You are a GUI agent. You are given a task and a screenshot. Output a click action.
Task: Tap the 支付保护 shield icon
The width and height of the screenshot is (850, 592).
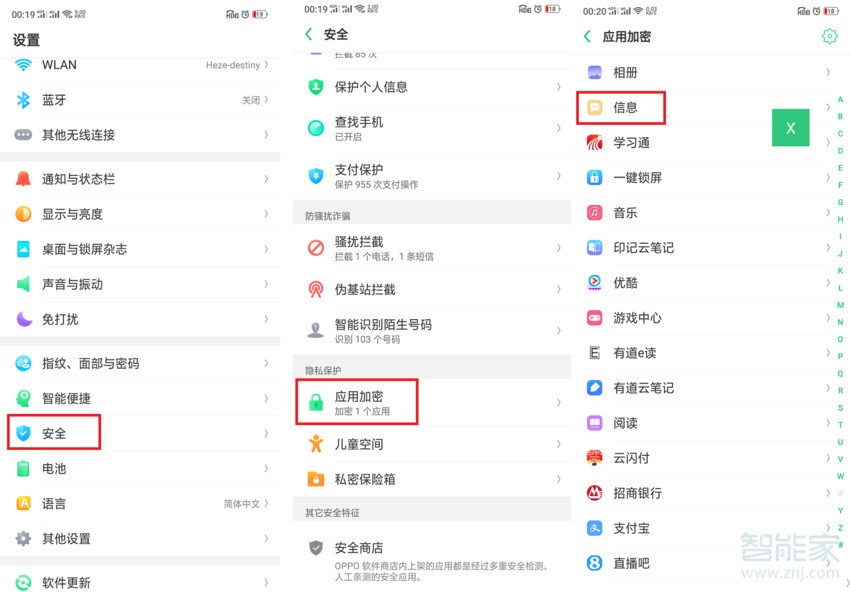[316, 176]
